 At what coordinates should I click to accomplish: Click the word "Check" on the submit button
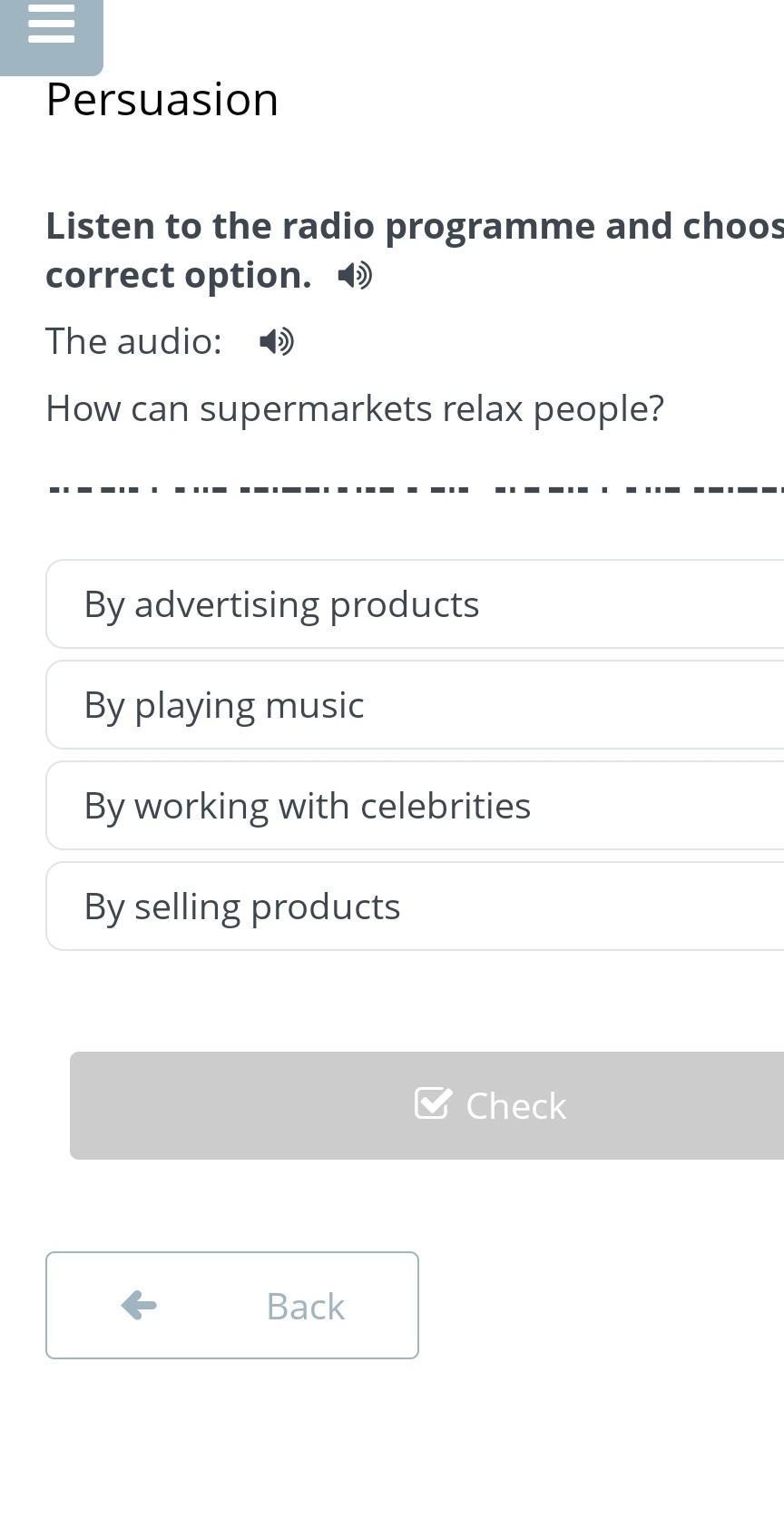(515, 1106)
